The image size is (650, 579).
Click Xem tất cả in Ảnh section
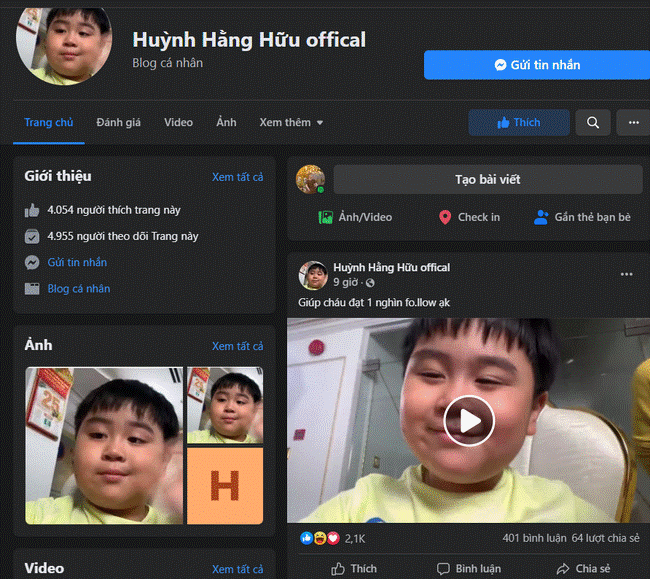[238, 346]
